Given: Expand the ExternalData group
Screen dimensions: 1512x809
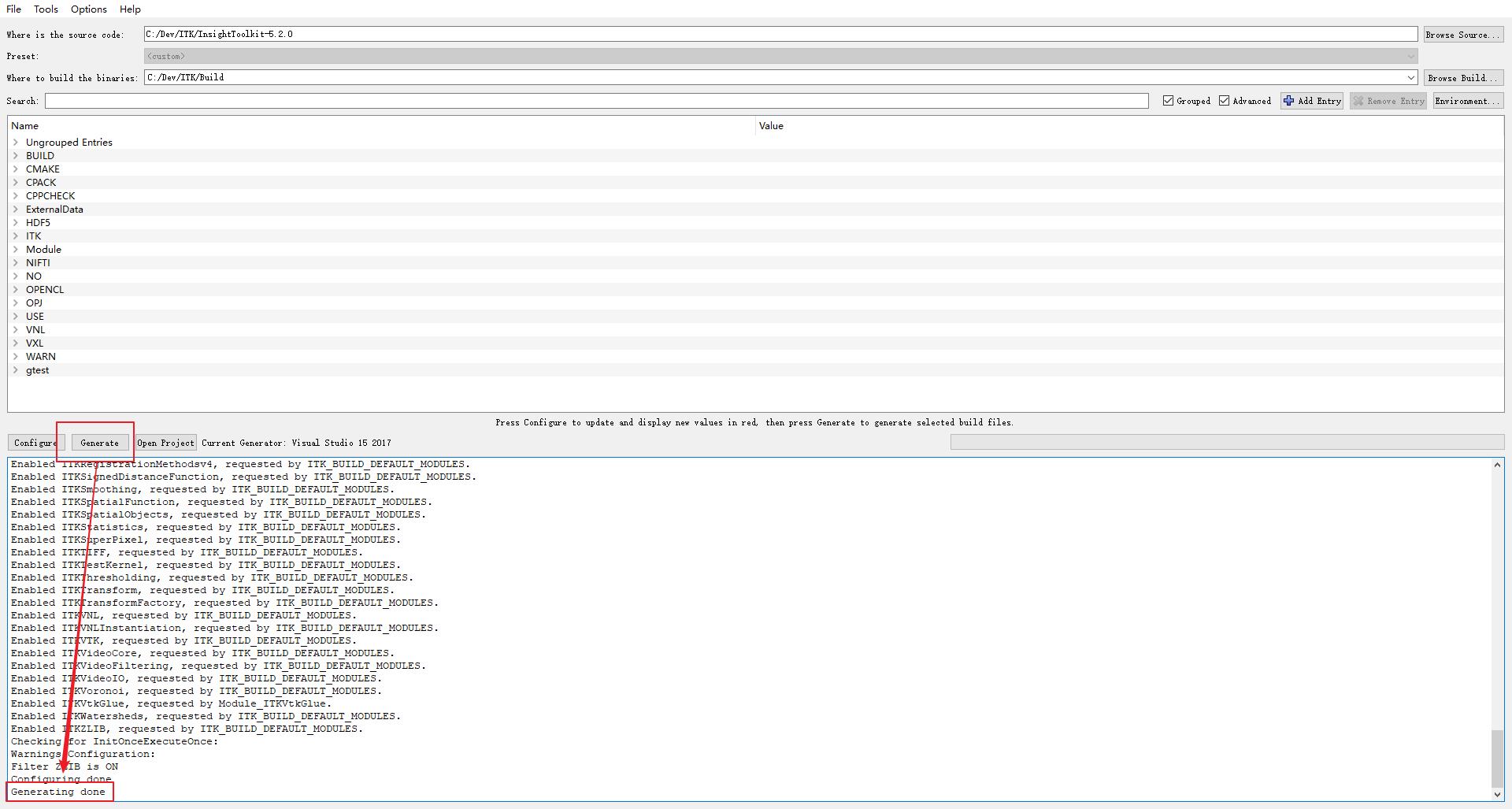Looking at the screenshot, I should [x=16, y=210].
